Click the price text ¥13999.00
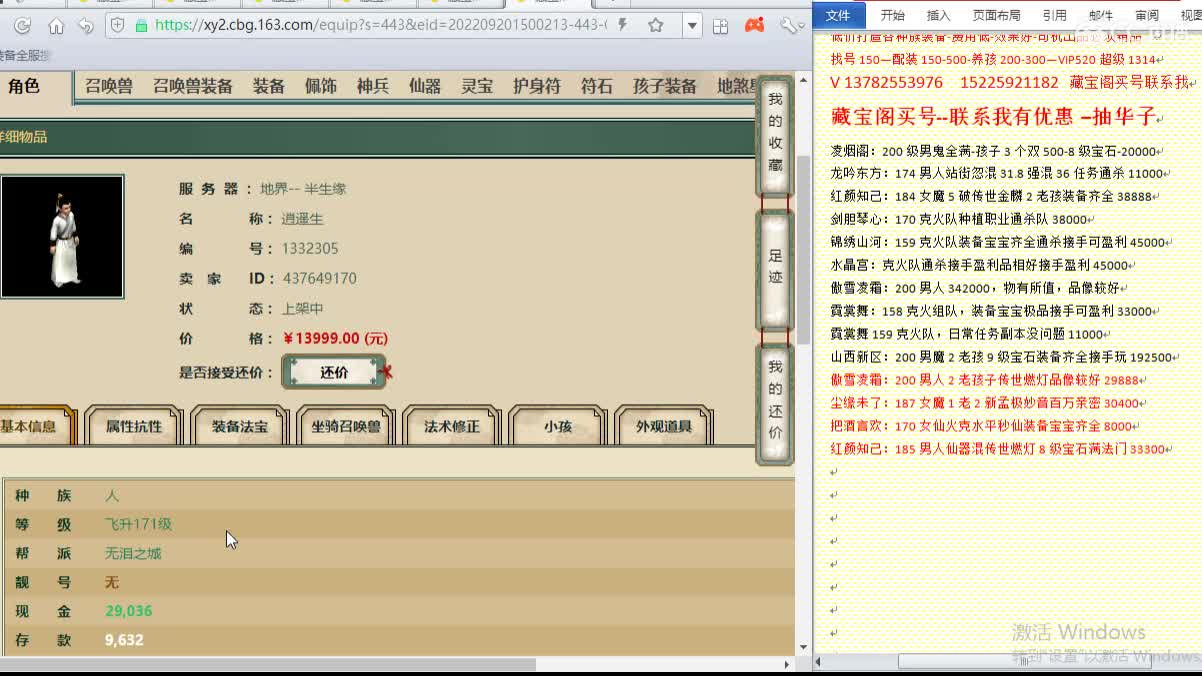Image resolution: width=1202 pixels, height=676 pixels. 336,339
